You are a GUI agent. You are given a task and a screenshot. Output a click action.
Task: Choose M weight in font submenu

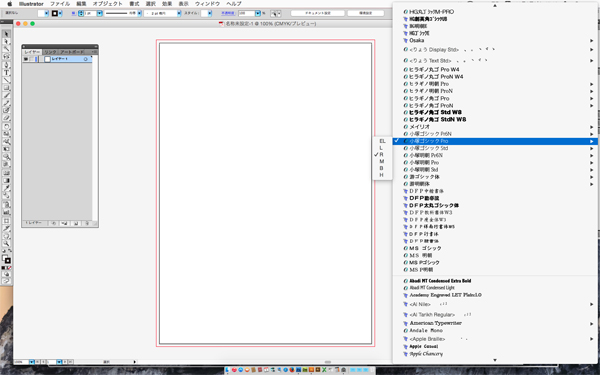click(x=382, y=161)
